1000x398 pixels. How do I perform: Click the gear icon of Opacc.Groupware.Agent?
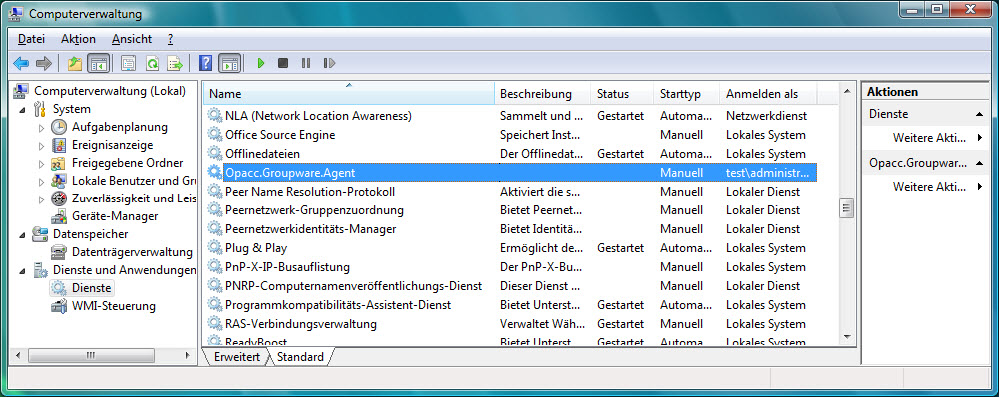pyautogui.click(x=214, y=172)
